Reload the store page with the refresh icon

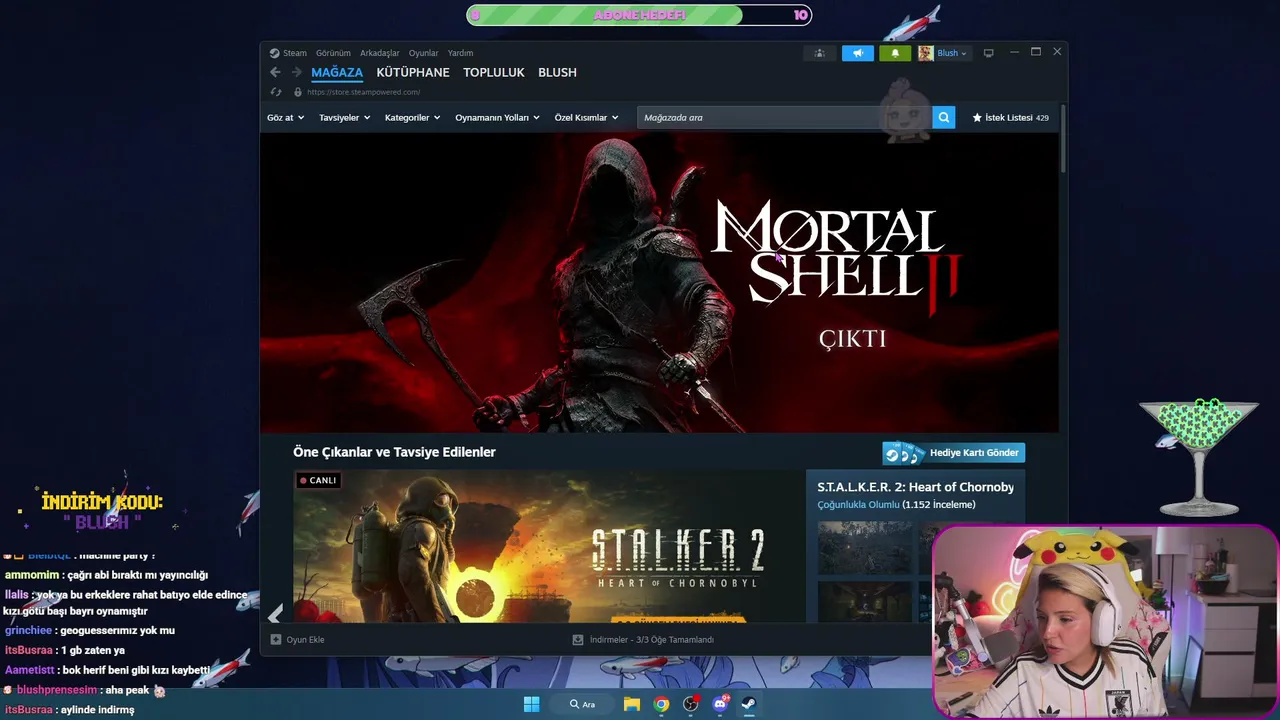(277, 92)
